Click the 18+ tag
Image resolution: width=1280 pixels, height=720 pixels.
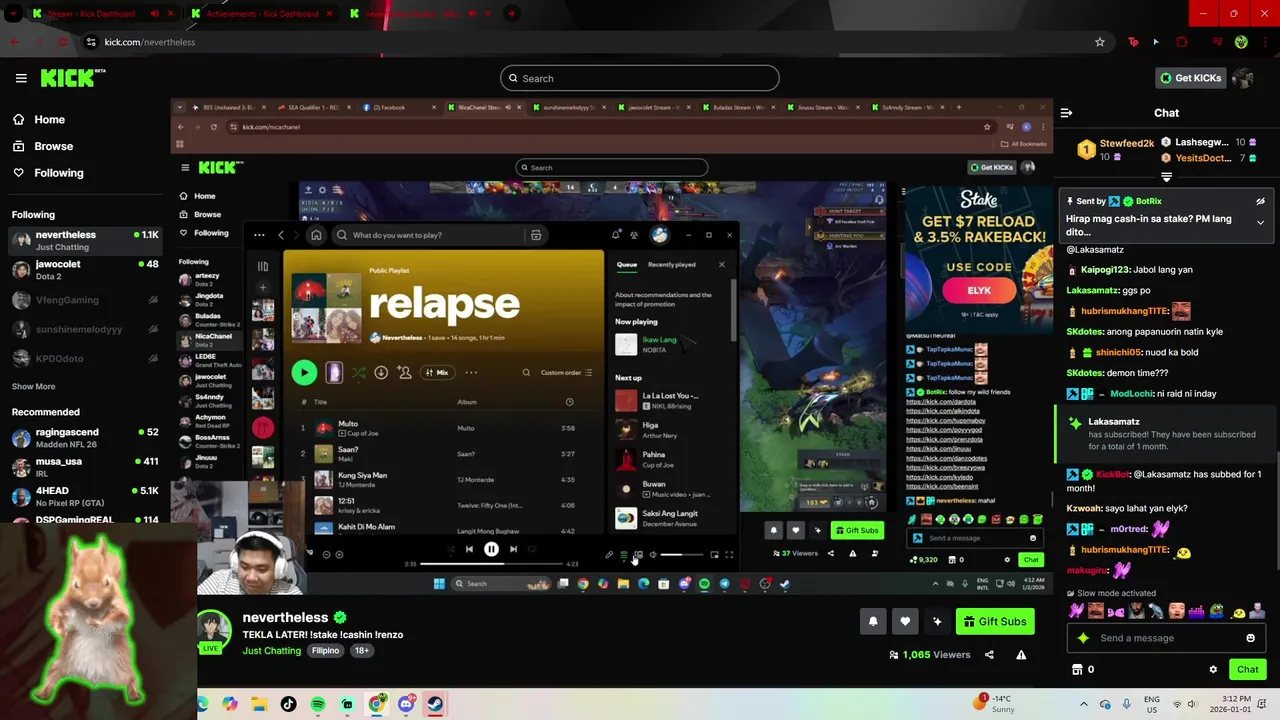click(x=362, y=650)
